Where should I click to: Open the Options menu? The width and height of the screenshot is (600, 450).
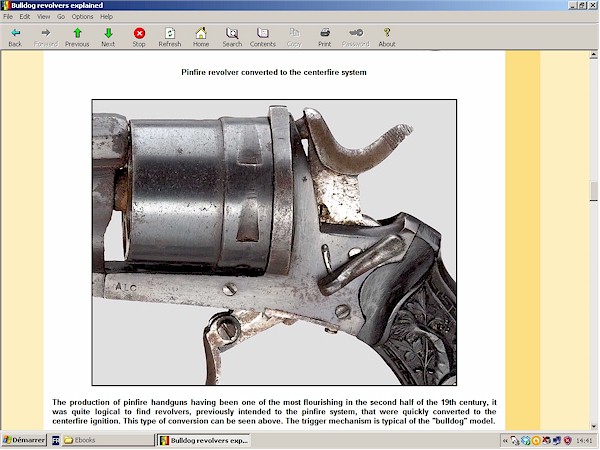[x=82, y=16]
